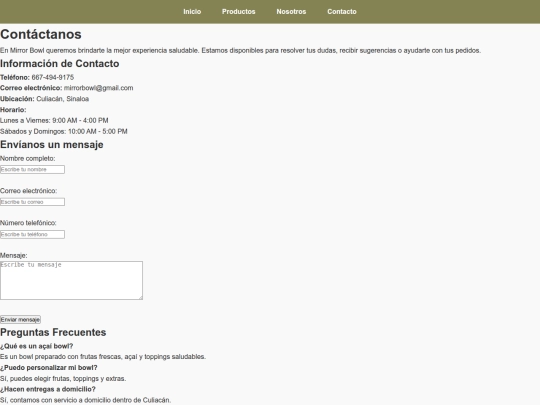Click the Lunes a Viernes schedule line

coord(54,121)
